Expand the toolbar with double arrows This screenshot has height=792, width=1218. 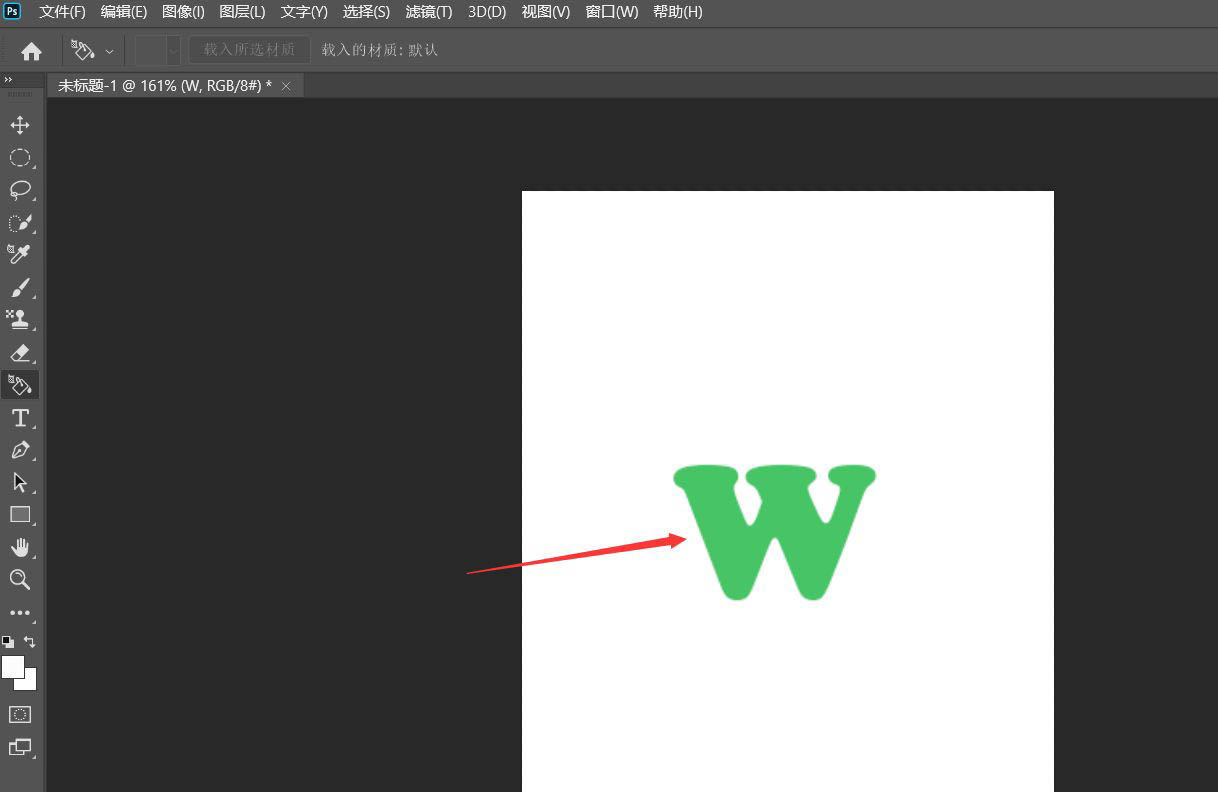click(x=8, y=81)
